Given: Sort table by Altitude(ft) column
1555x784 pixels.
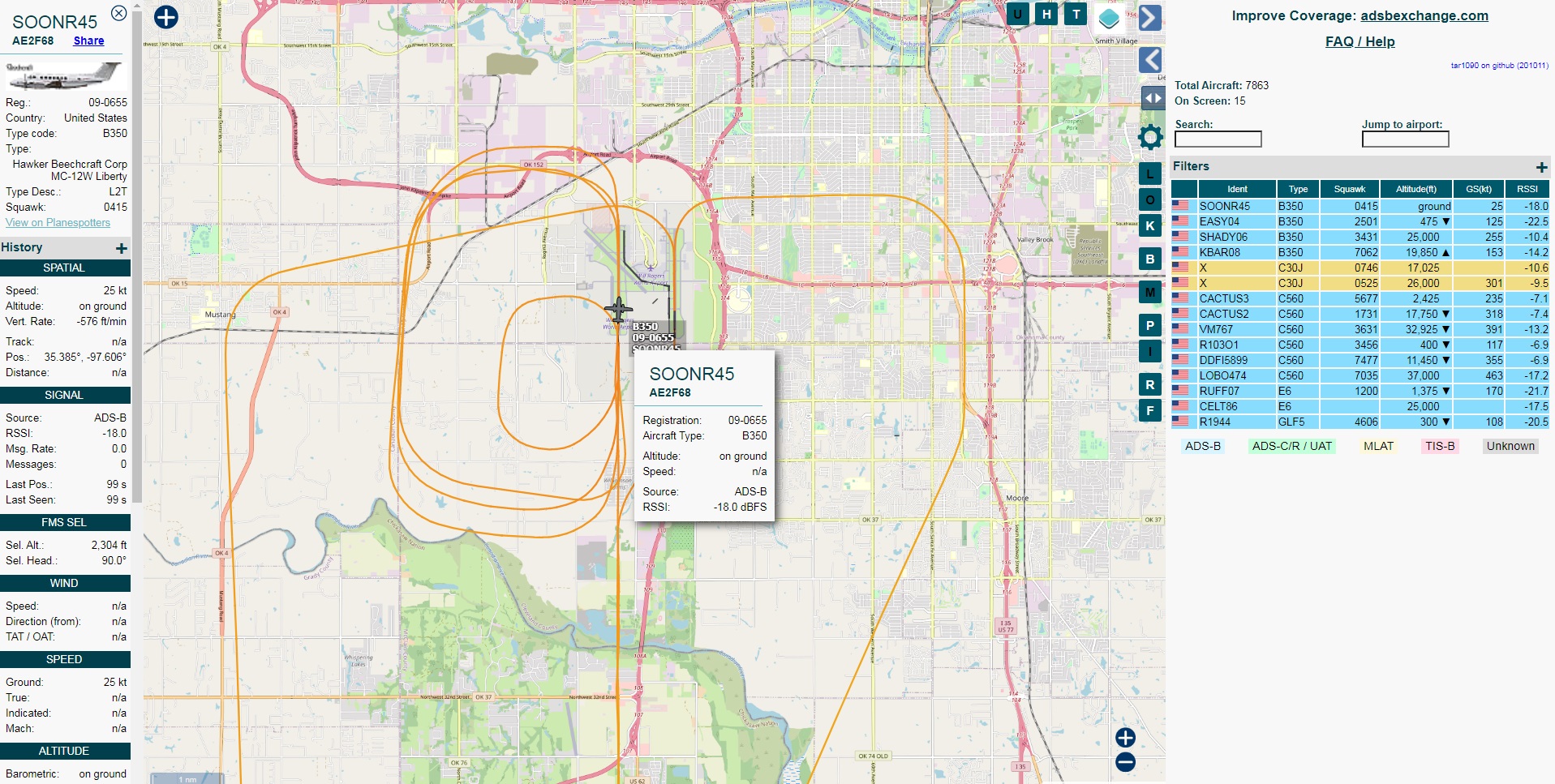Looking at the screenshot, I should tap(1416, 189).
